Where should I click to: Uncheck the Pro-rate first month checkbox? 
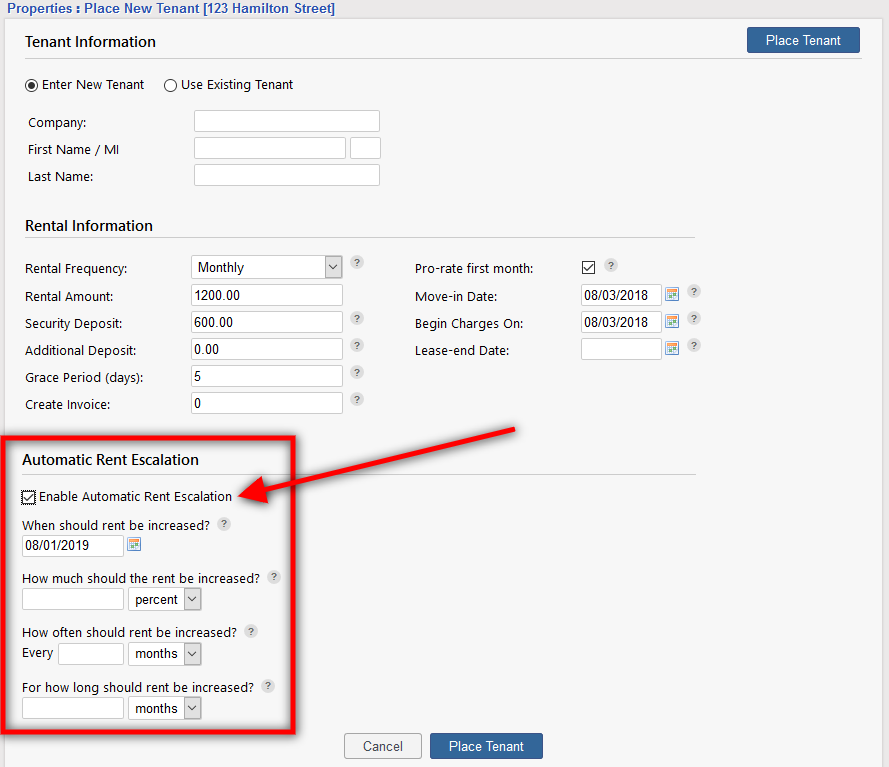pyautogui.click(x=588, y=267)
